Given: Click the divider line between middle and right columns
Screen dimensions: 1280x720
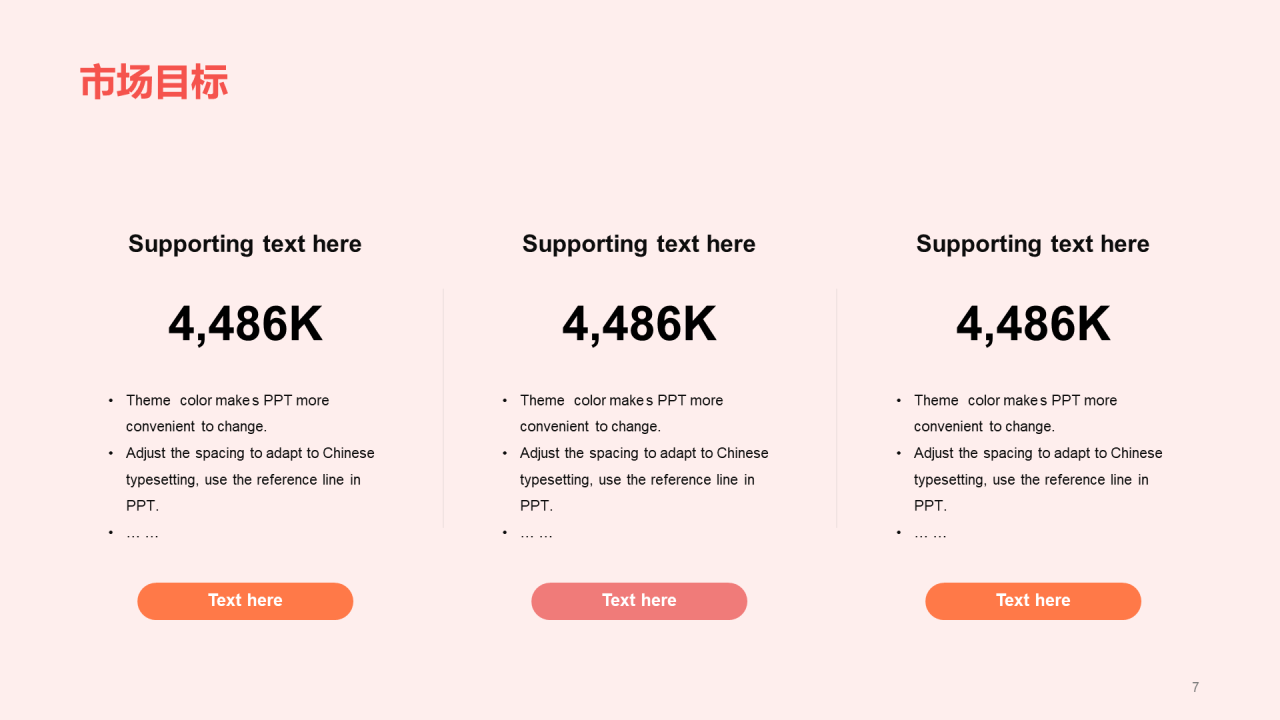Looking at the screenshot, I should click(x=837, y=408).
